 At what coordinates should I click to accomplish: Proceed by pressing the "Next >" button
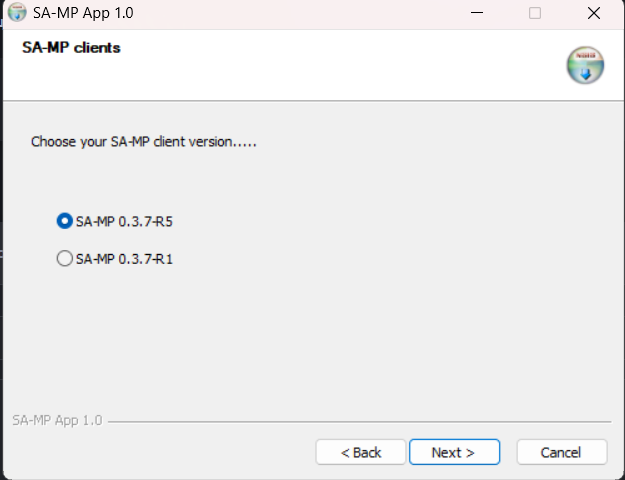[454, 452]
